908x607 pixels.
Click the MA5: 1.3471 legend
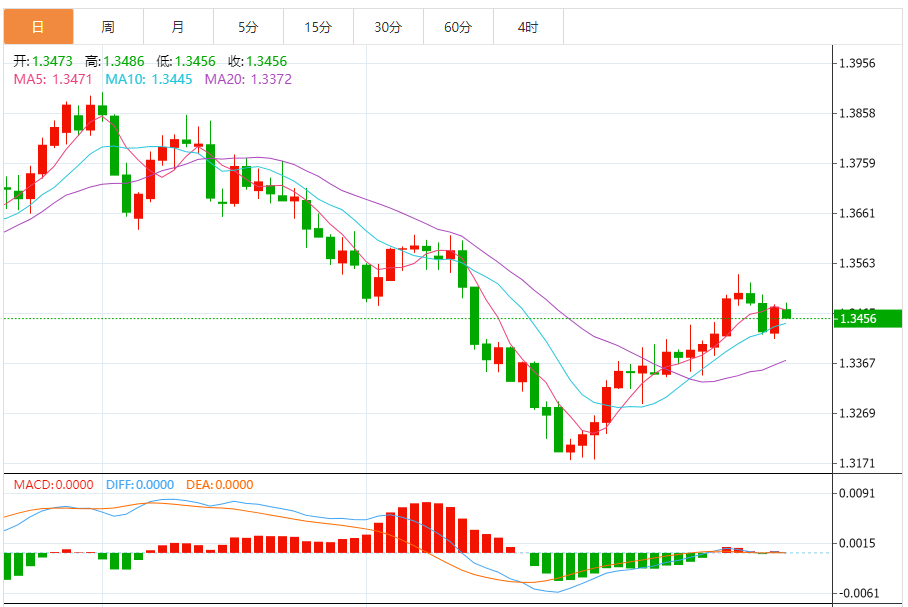53,79
